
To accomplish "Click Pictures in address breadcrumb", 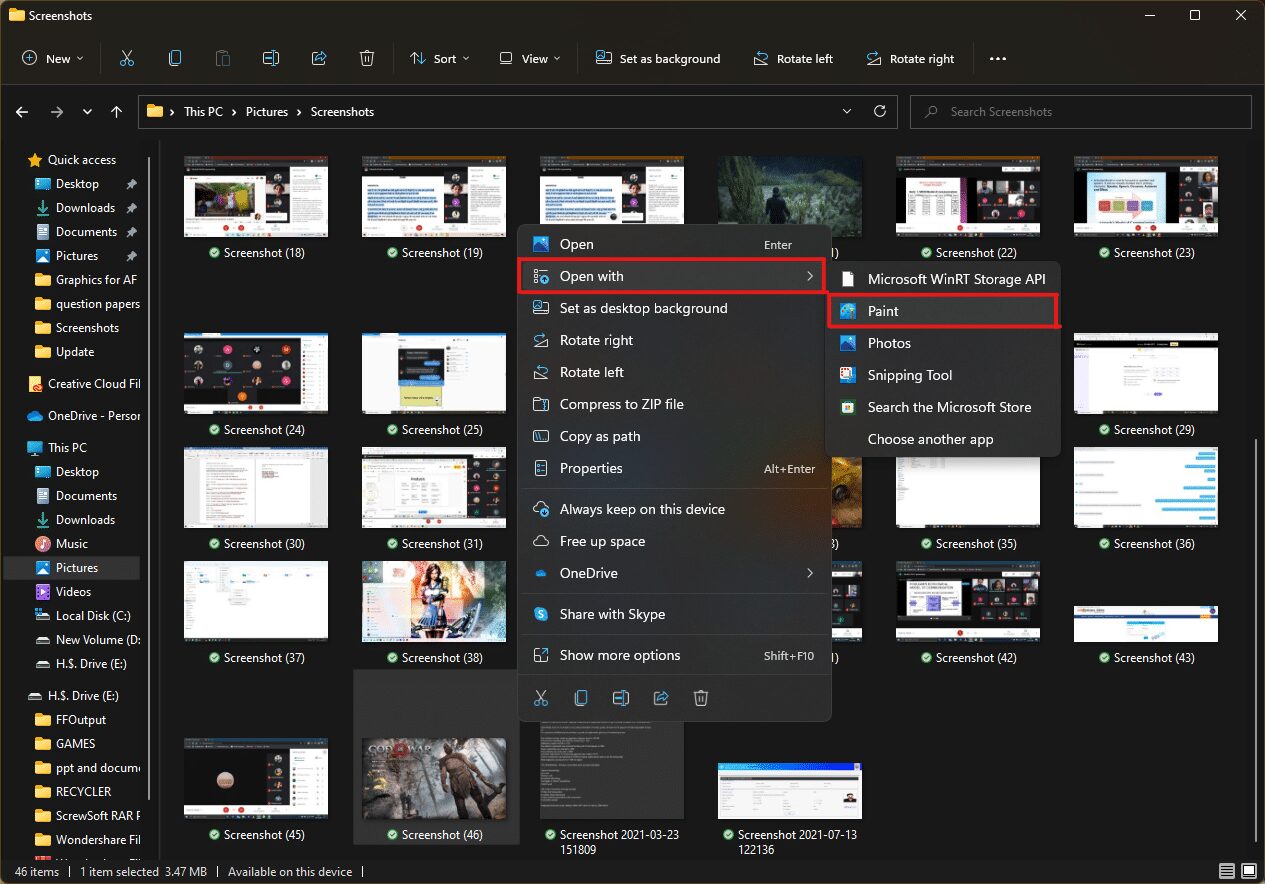I will click(x=267, y=112).
